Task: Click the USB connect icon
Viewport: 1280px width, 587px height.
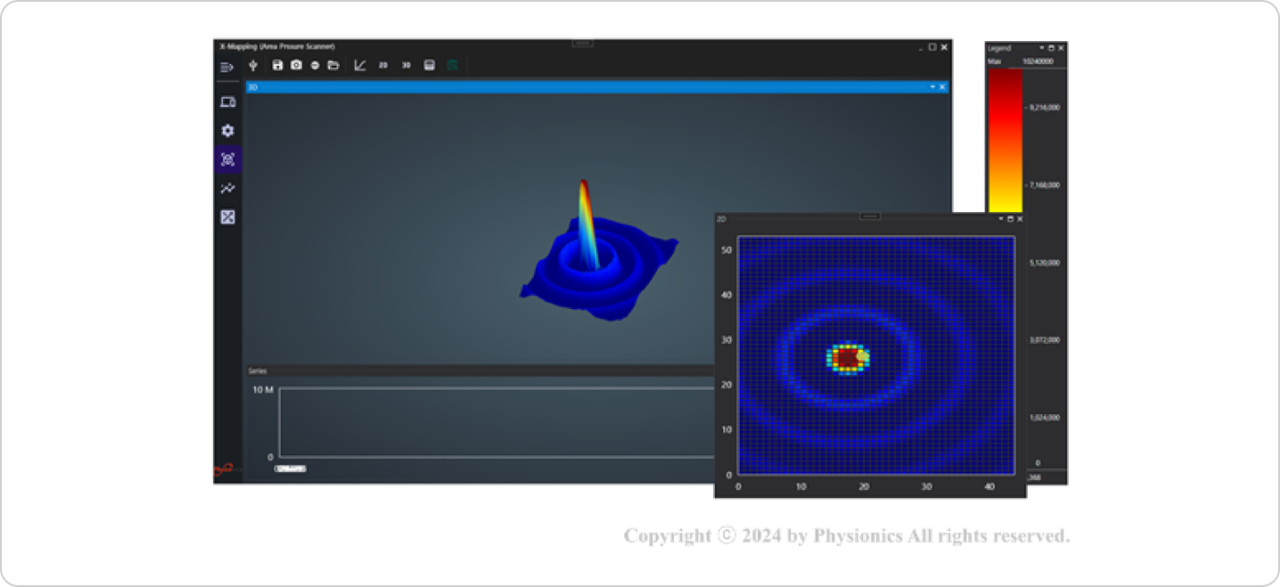Action: (x=253, y=65)
